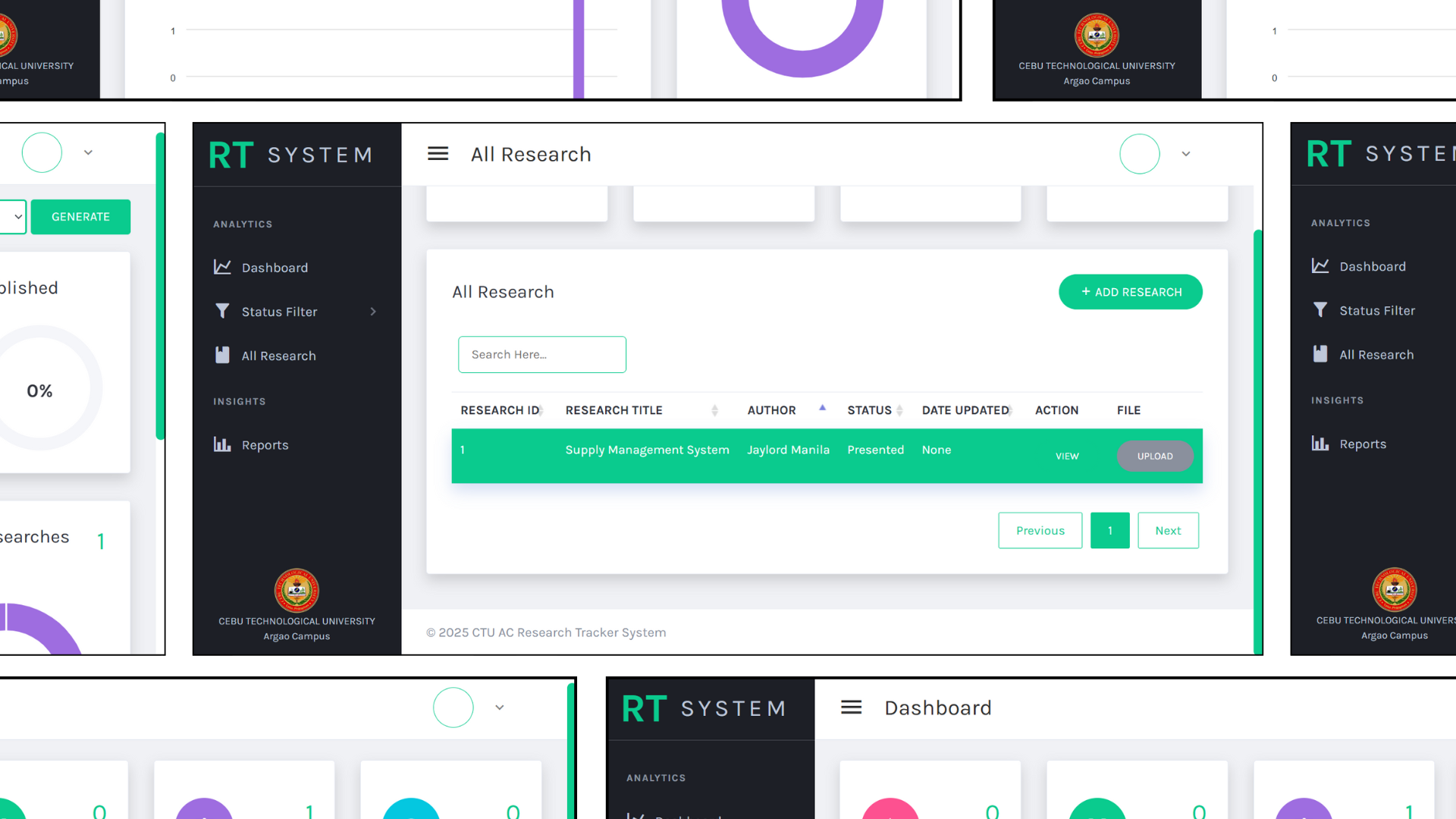Screen dimensions: 1456x819
Task: Click footer text 2025 CTU AC Research Tracker System
Action: [546, 632]
